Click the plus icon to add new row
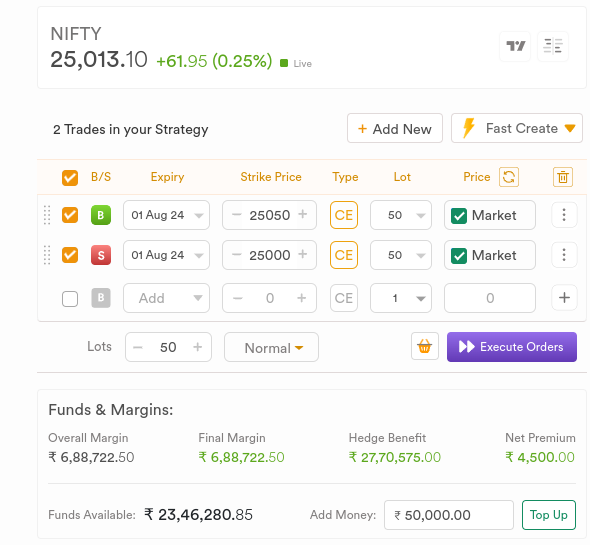The width and height of the screenshot is (590, 545). coord(564,298)
